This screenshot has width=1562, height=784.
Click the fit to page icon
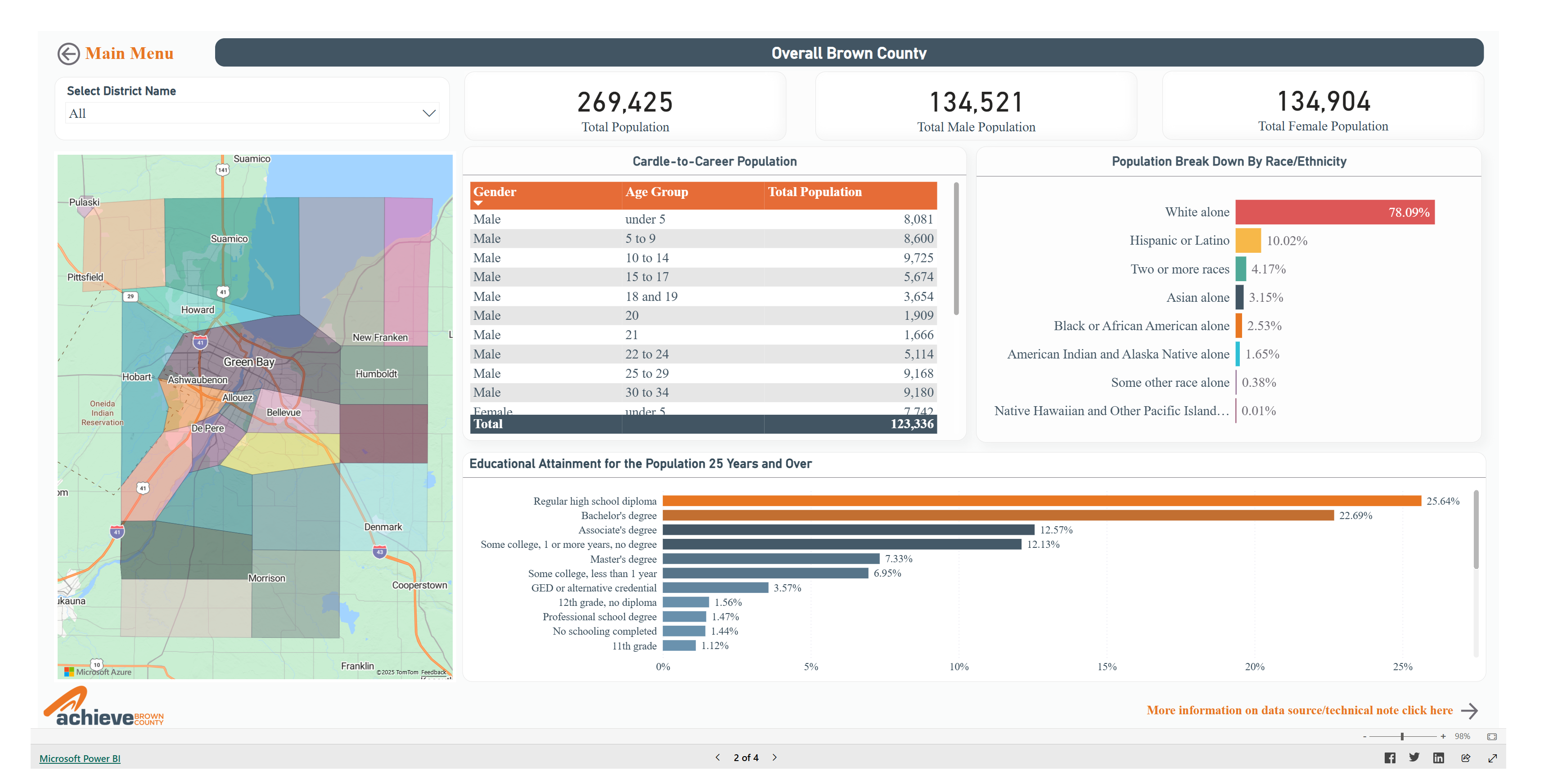[1492, 737]
